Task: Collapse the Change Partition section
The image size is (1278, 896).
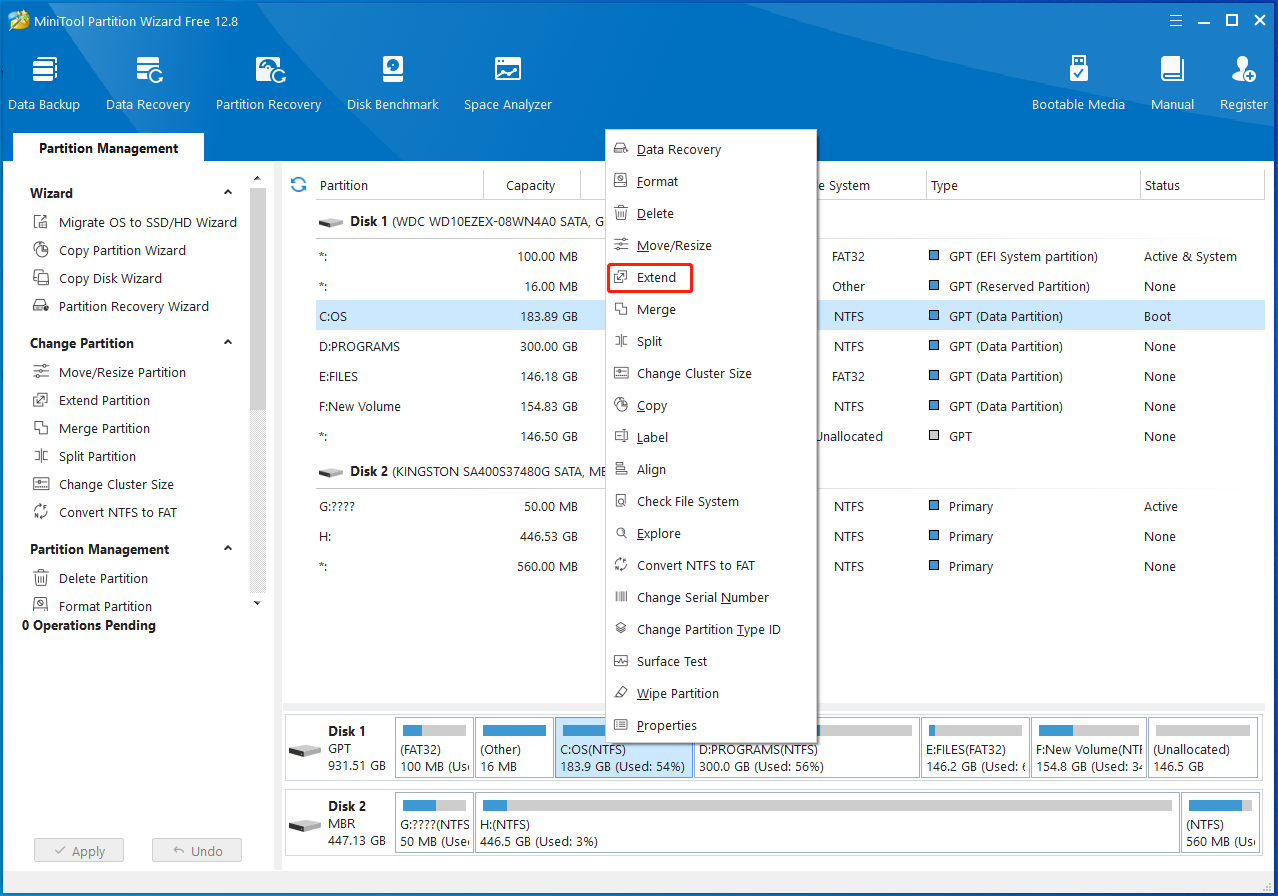Action: tap(228, 343)
